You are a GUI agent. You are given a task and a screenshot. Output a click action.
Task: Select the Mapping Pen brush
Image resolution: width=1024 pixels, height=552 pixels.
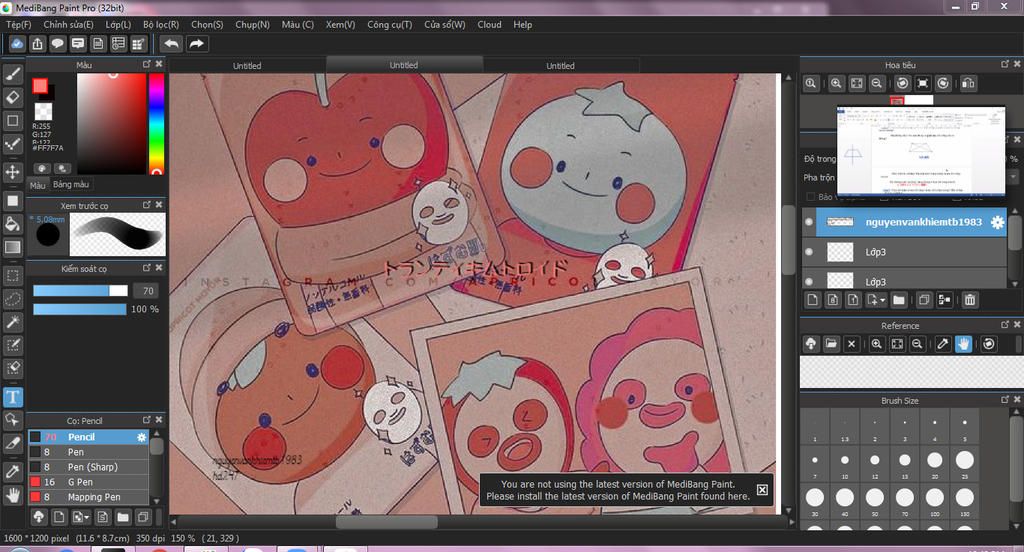(88, 497)
